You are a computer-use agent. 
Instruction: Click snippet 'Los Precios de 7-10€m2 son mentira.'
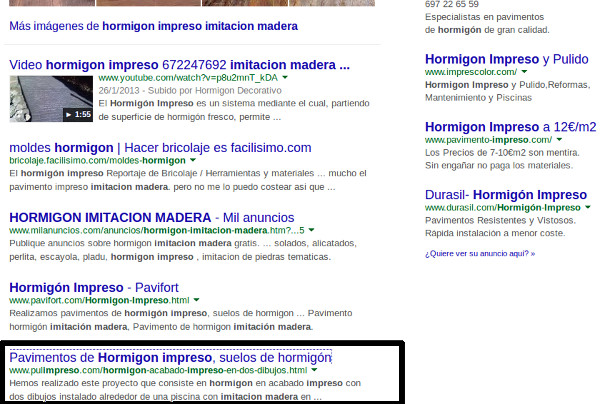coord(502,153)
